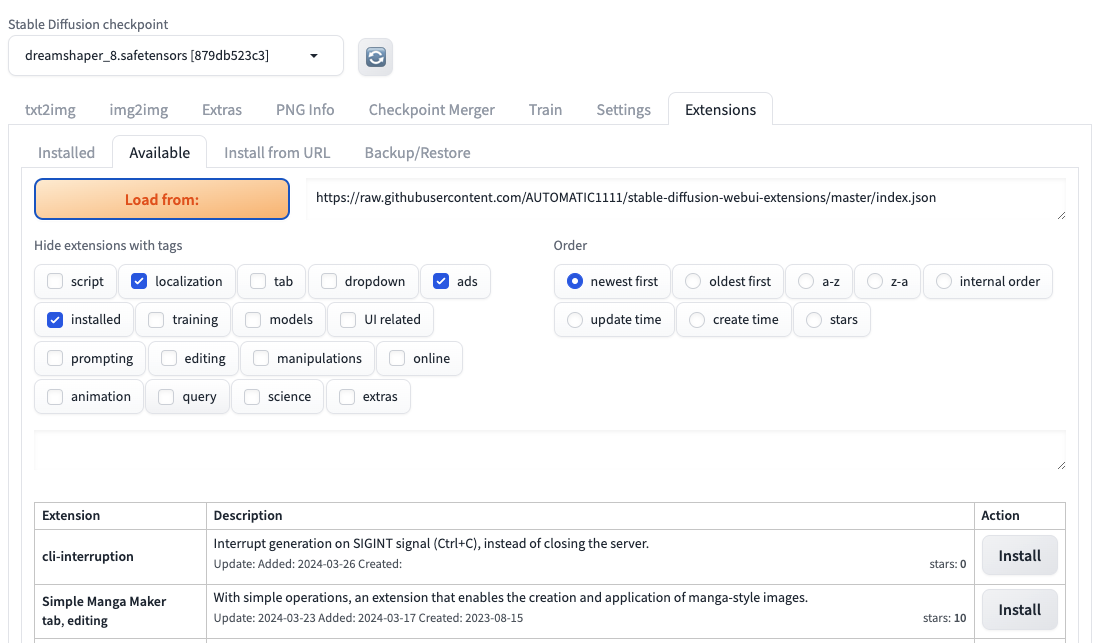Viewport: 1103px width, 643px height.
Task: Select the oldest first order option
Action: [693, 282]
